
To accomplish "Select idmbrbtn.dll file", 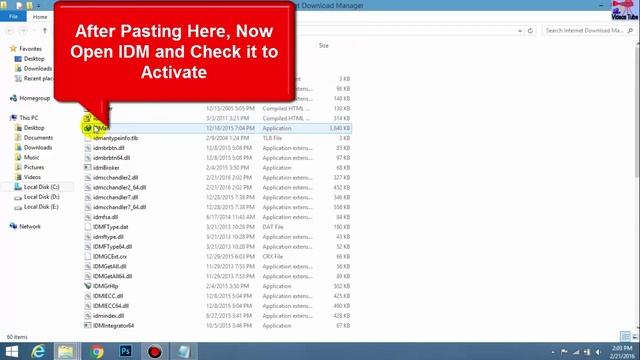I will [109, 148].
